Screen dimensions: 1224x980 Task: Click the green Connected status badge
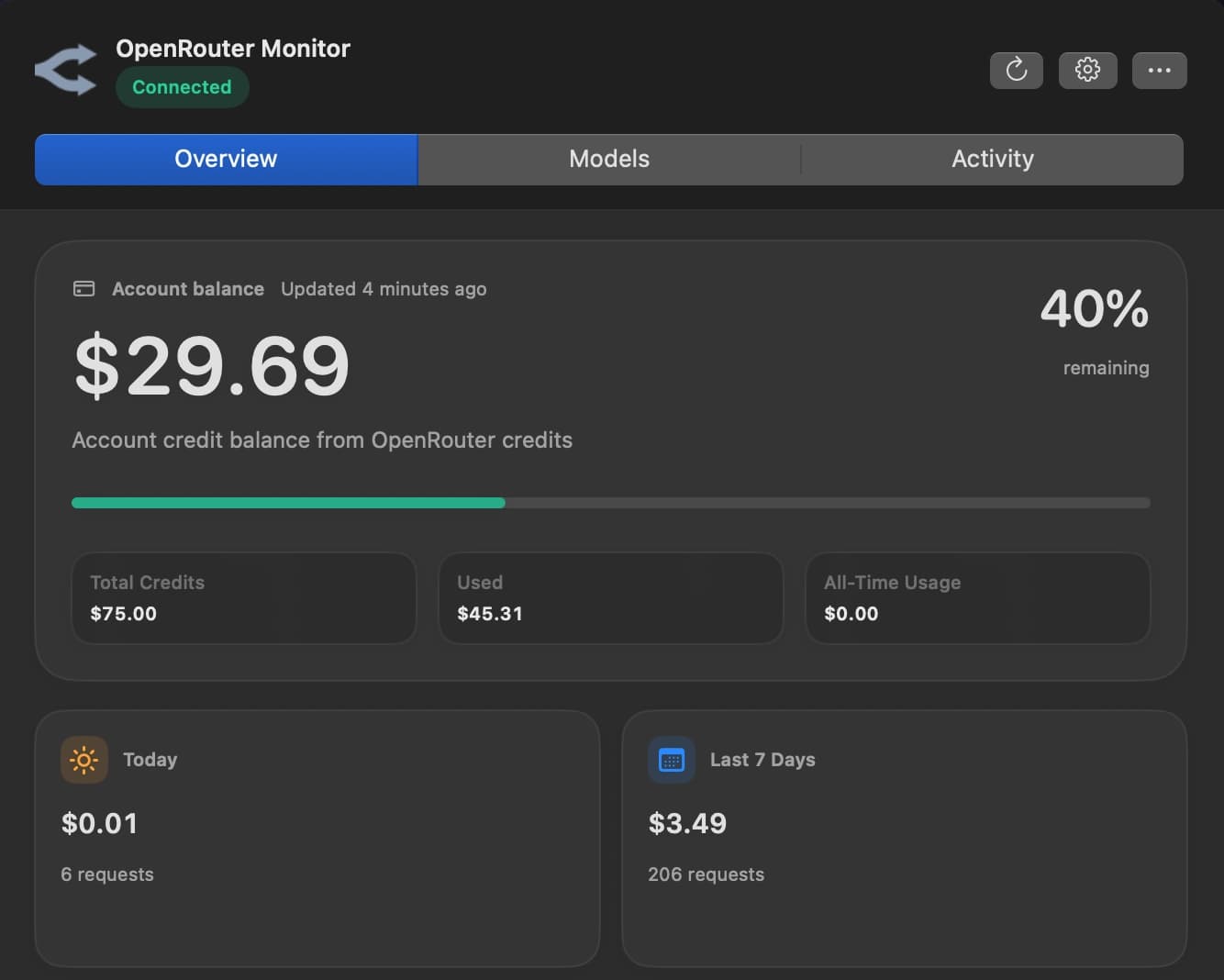tap(182, 87)
